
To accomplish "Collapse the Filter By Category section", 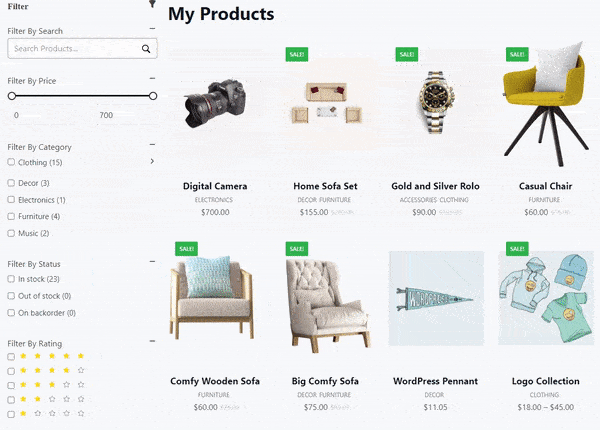I will point(152,145).
